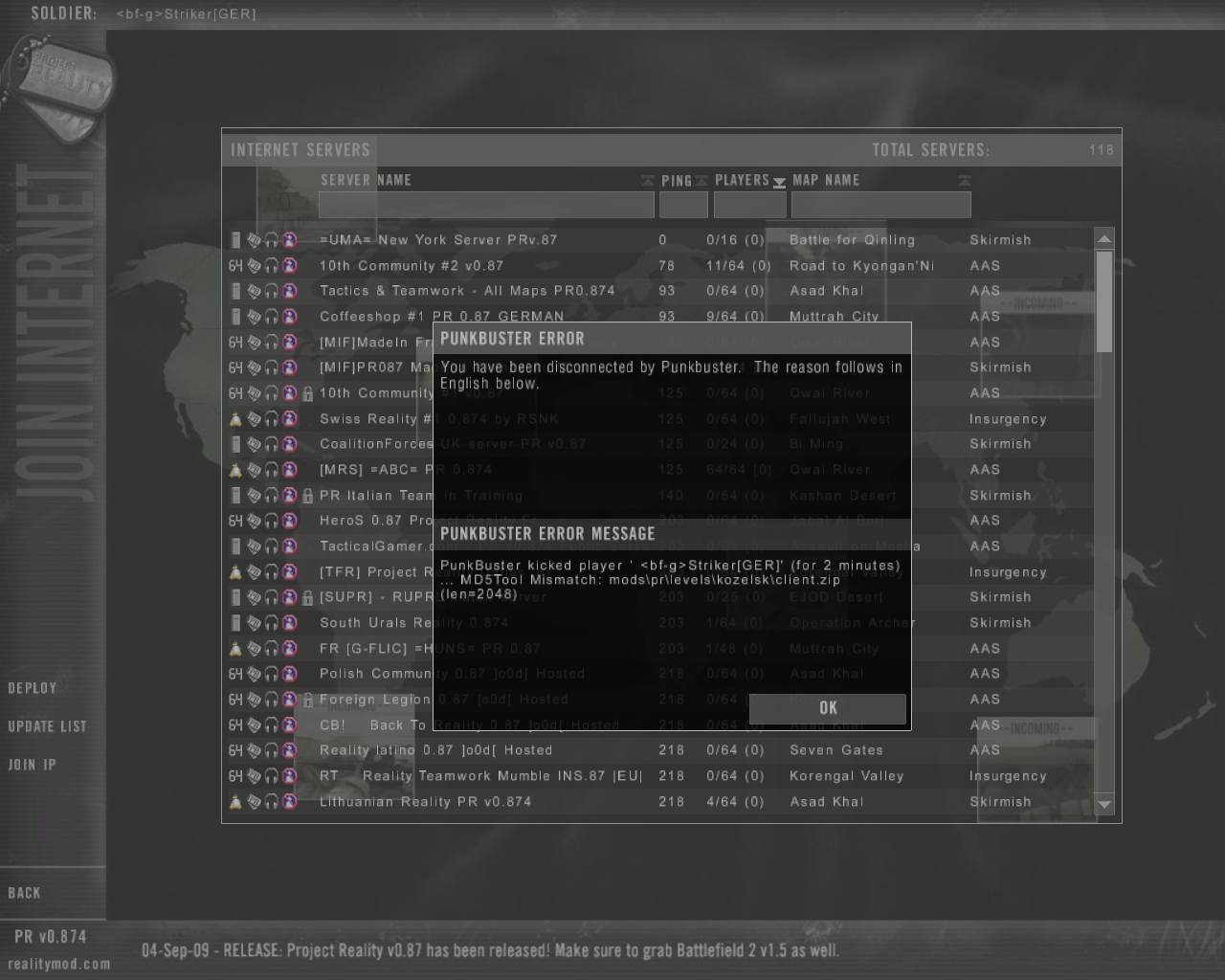Click the Linux penguin icon on Swiss Reality row
The width and height of the screenshot is (1225, 980).
coord(235,419)
